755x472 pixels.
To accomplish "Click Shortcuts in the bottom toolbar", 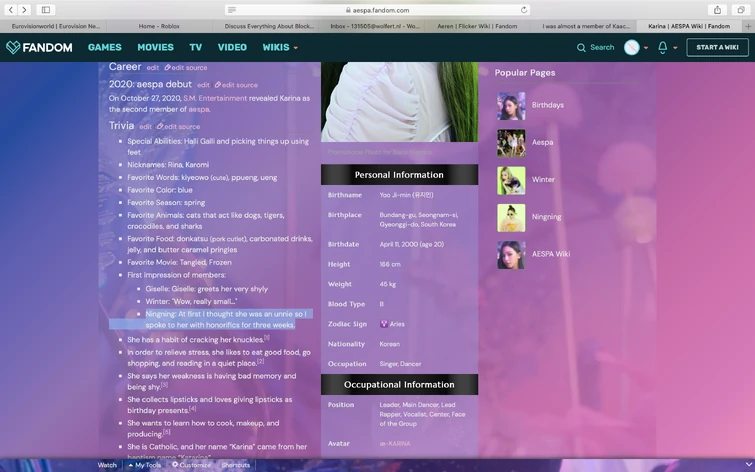I will click(x=235, y=465).
